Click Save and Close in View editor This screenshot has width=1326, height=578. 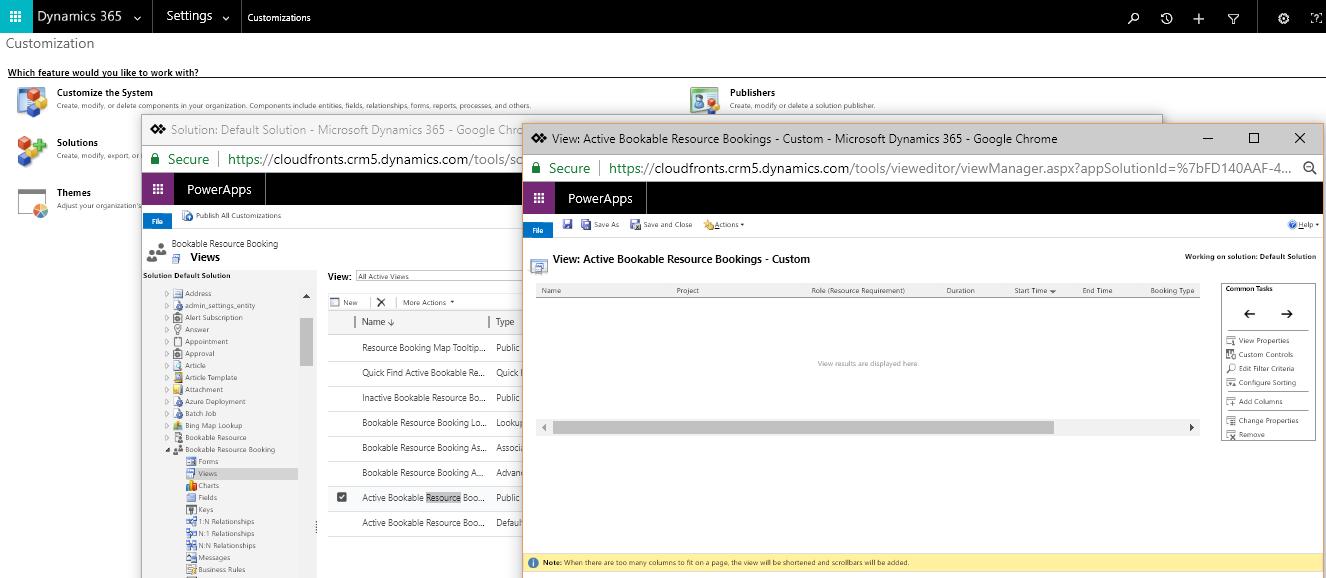pos(661,225)
